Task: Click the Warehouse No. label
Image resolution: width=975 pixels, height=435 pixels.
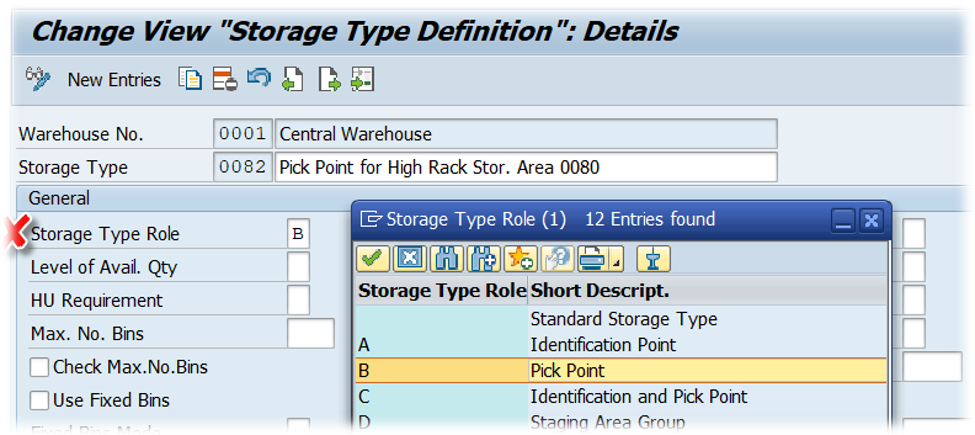Action: click(81, 134)
